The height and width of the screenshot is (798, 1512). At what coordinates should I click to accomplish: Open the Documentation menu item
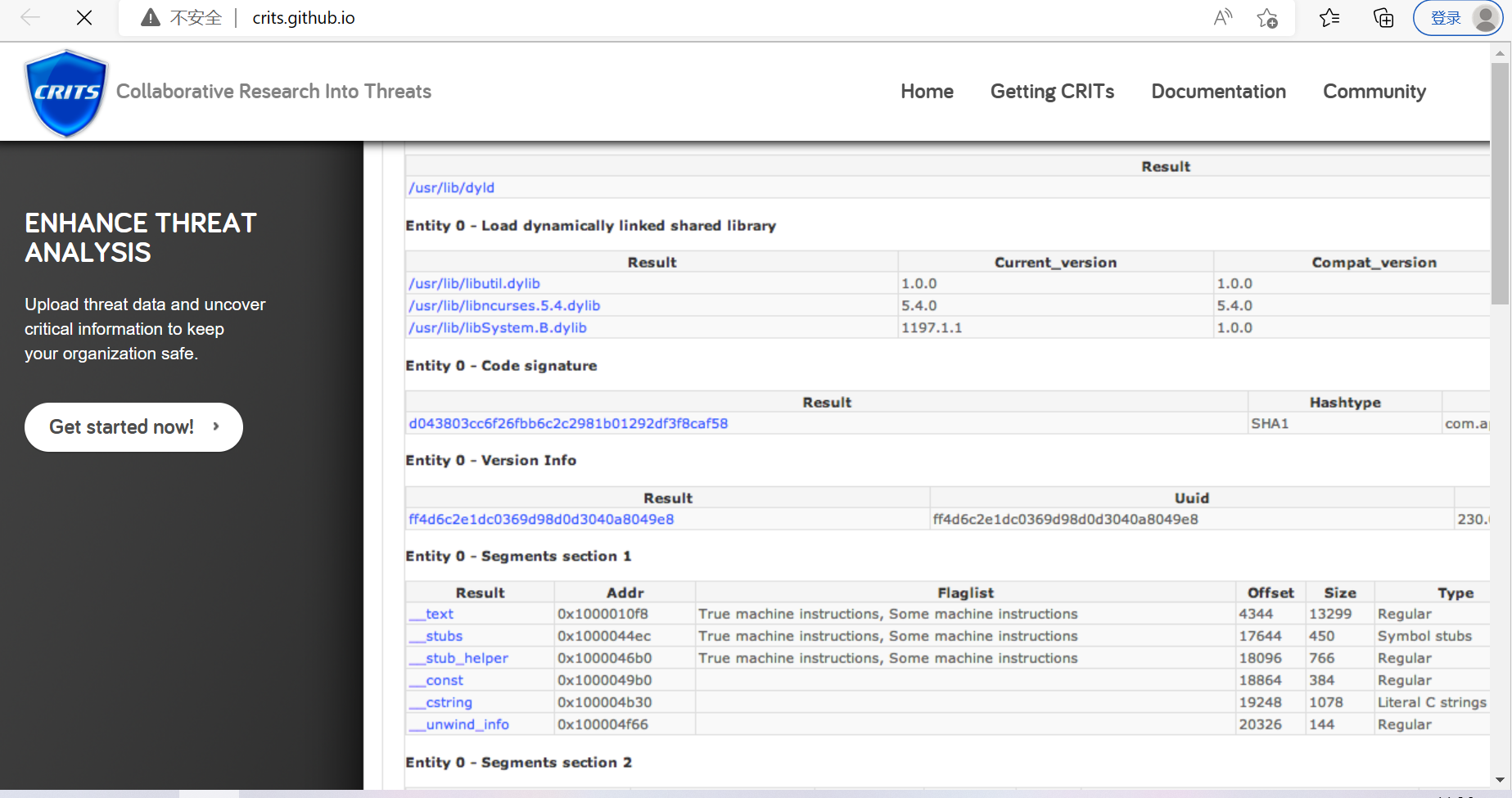coord(1218,92)
